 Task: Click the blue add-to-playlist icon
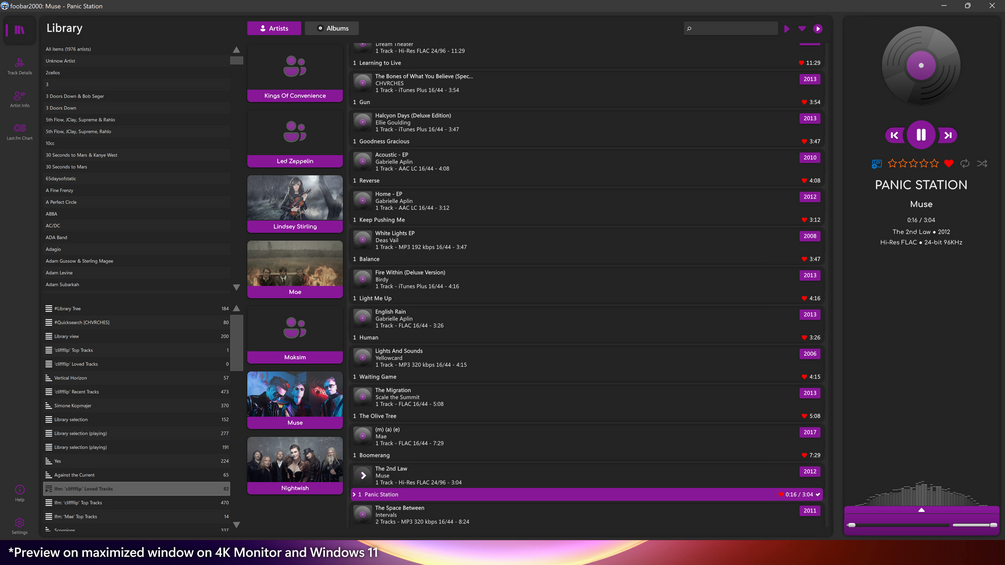(876, 164)
